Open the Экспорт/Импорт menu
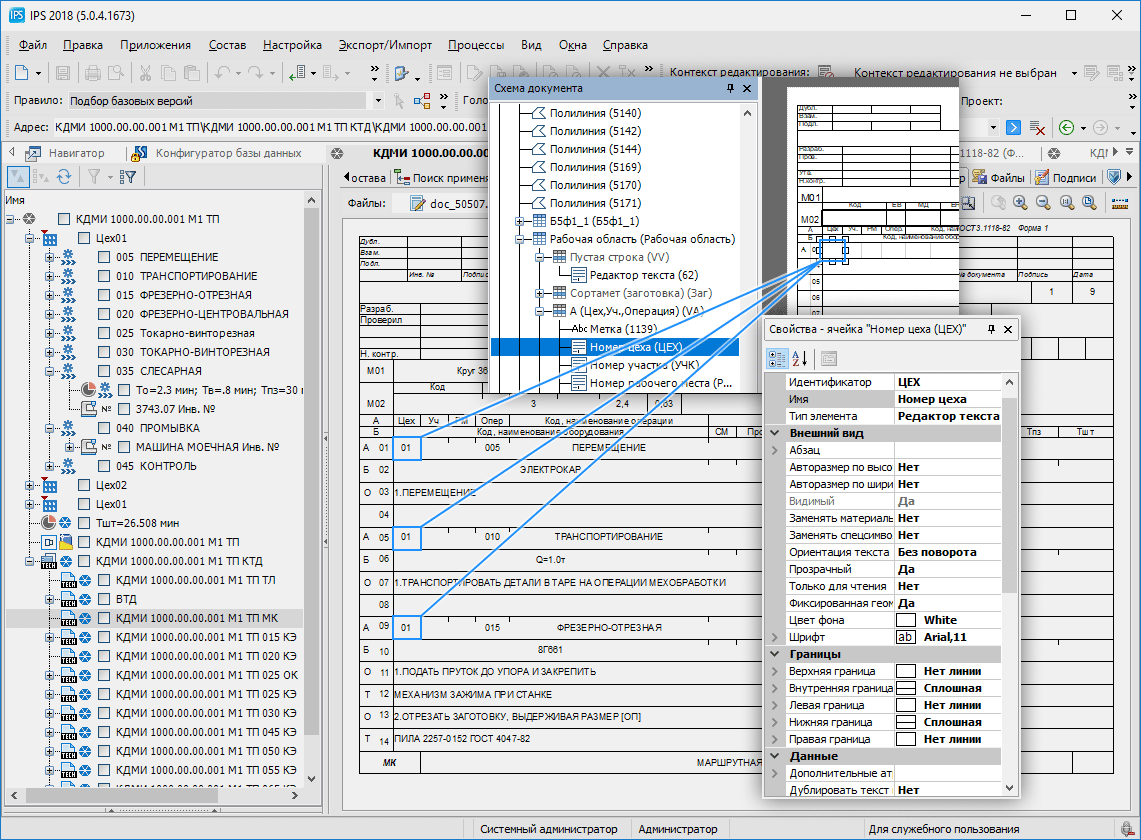 (385, 45)
